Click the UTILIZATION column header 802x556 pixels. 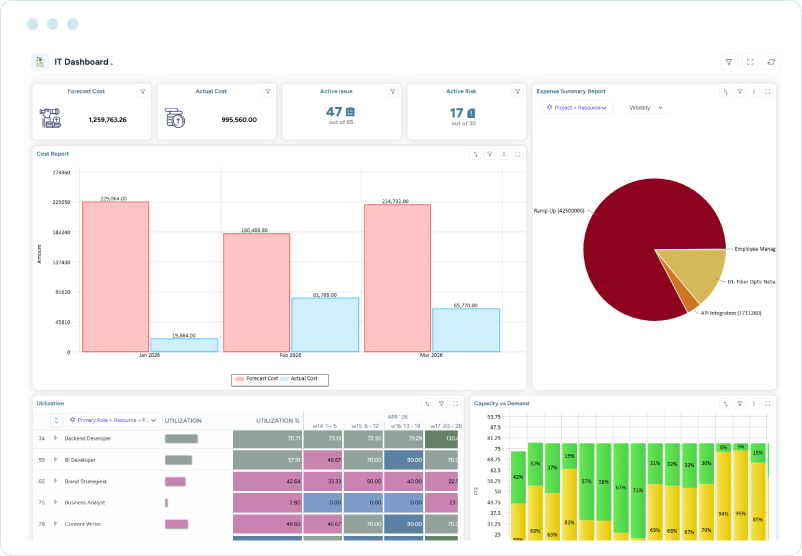point(183,421)
